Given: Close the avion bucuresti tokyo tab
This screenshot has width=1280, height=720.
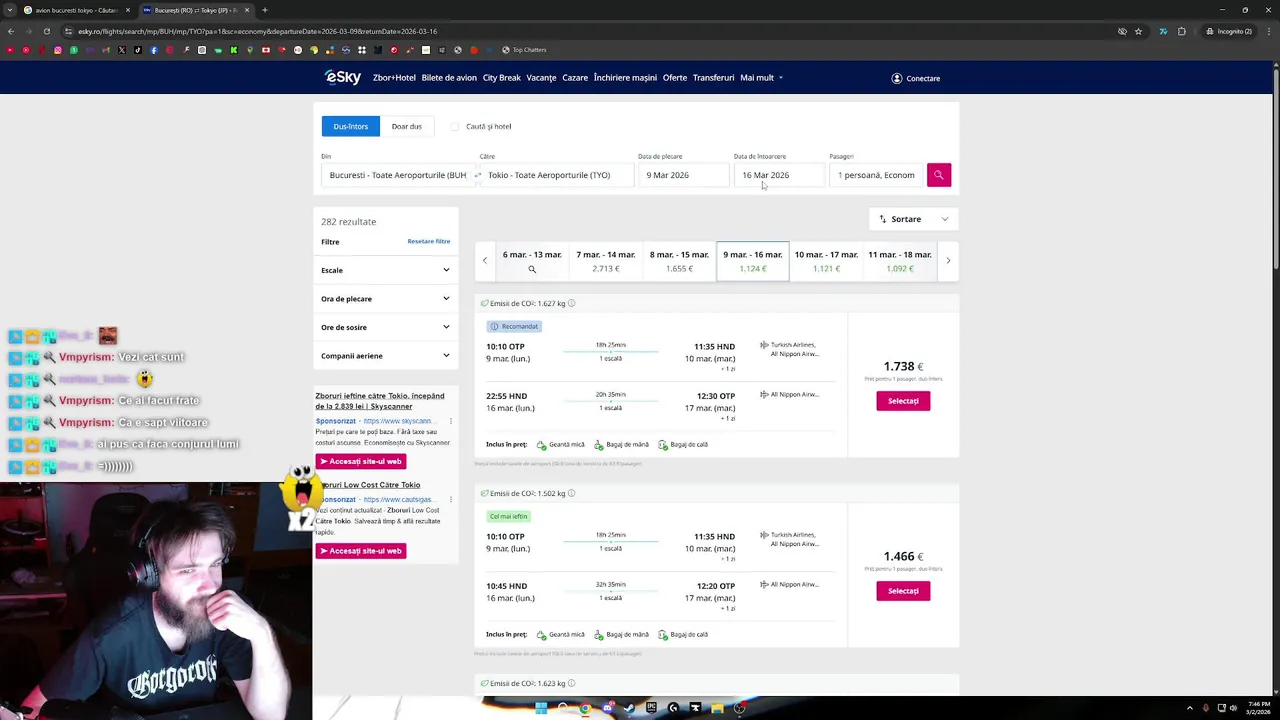Looking at the screenshot, I should [x=127, y=10].
